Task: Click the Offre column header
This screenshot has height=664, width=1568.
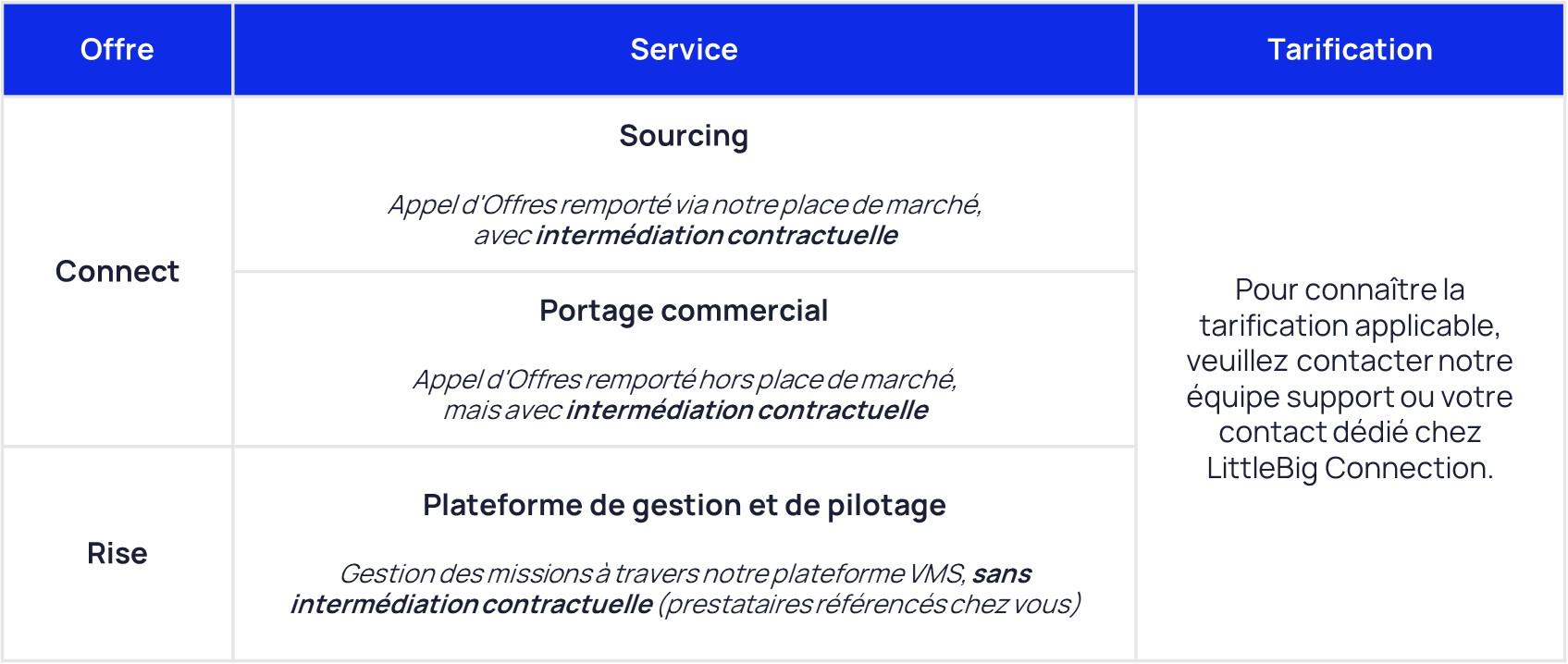Action: (x=117, y=50)
